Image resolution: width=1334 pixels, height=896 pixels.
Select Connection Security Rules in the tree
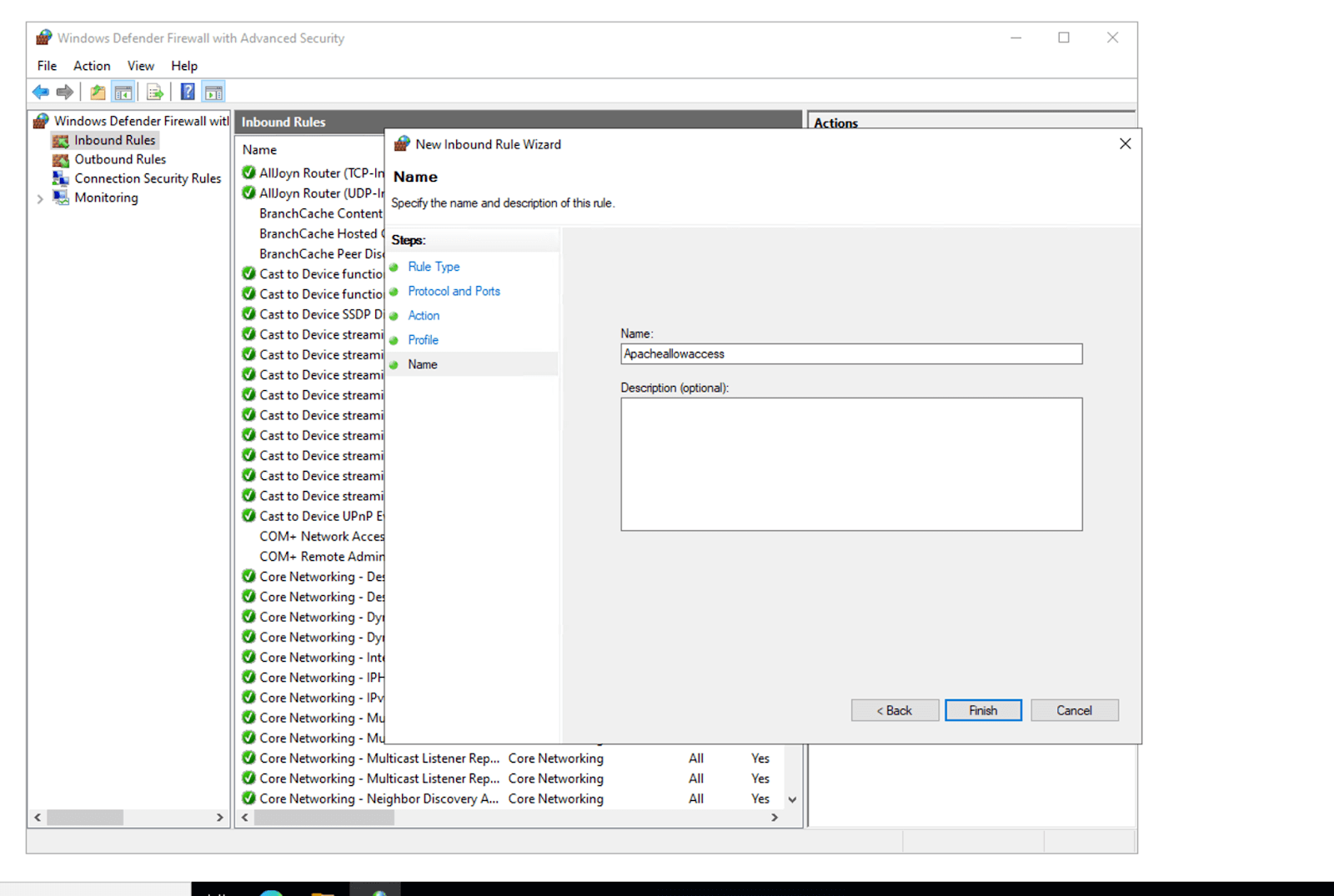click(148, 178)
